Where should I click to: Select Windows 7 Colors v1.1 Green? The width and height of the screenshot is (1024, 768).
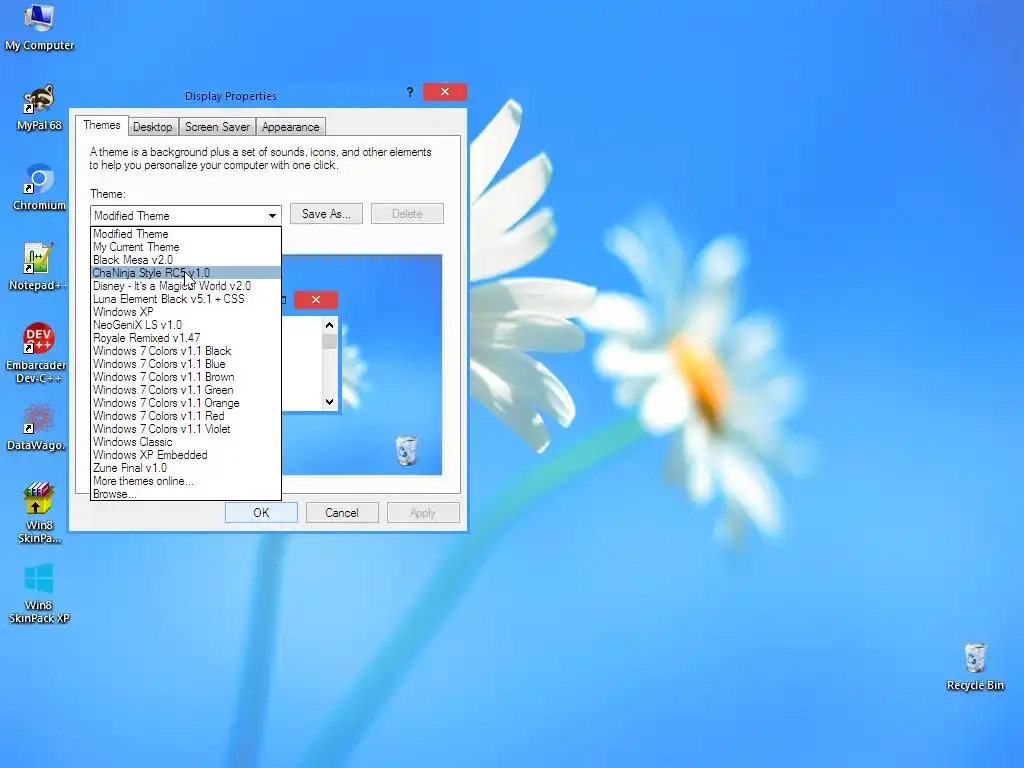[x=186, y=391]
